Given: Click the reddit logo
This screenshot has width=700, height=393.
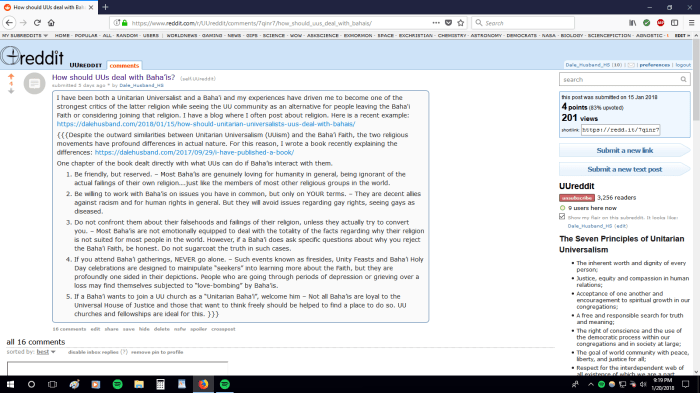Looking at the screenshot, I should click(x=32, y=57).
